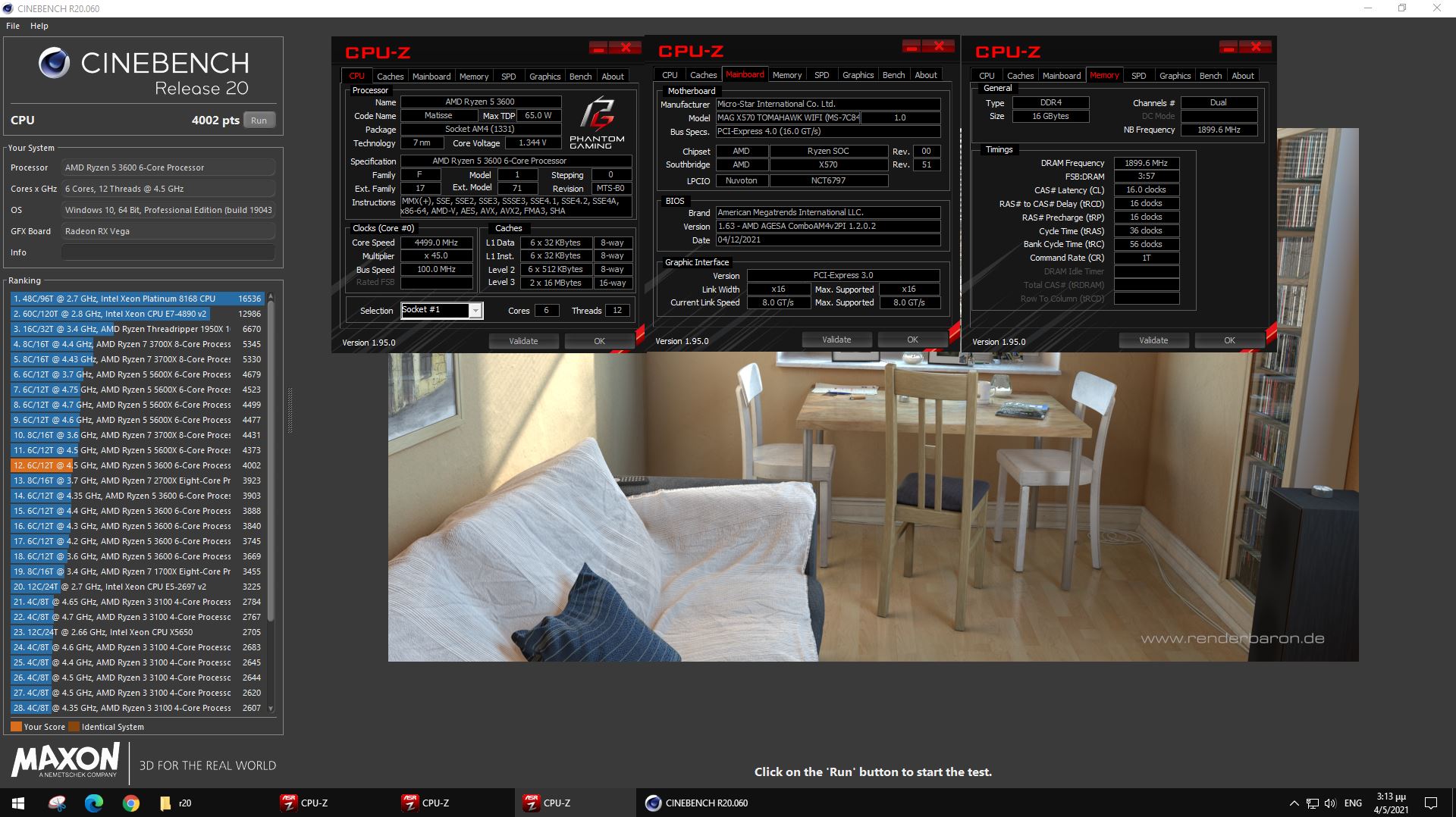Select Bench tab in the Memory window
The width and height of the screenshot is (1456, 817).
(x=1211, y=76)
